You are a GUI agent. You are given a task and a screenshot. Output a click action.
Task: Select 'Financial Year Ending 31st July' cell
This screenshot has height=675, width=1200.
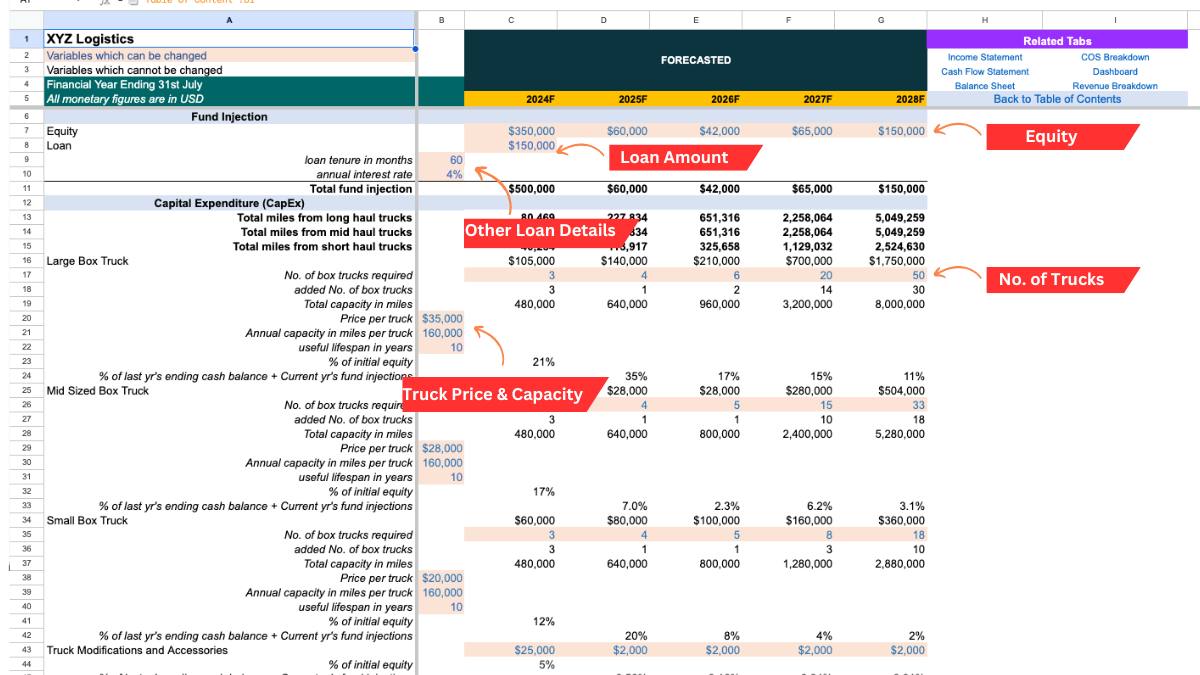point(228,84)
